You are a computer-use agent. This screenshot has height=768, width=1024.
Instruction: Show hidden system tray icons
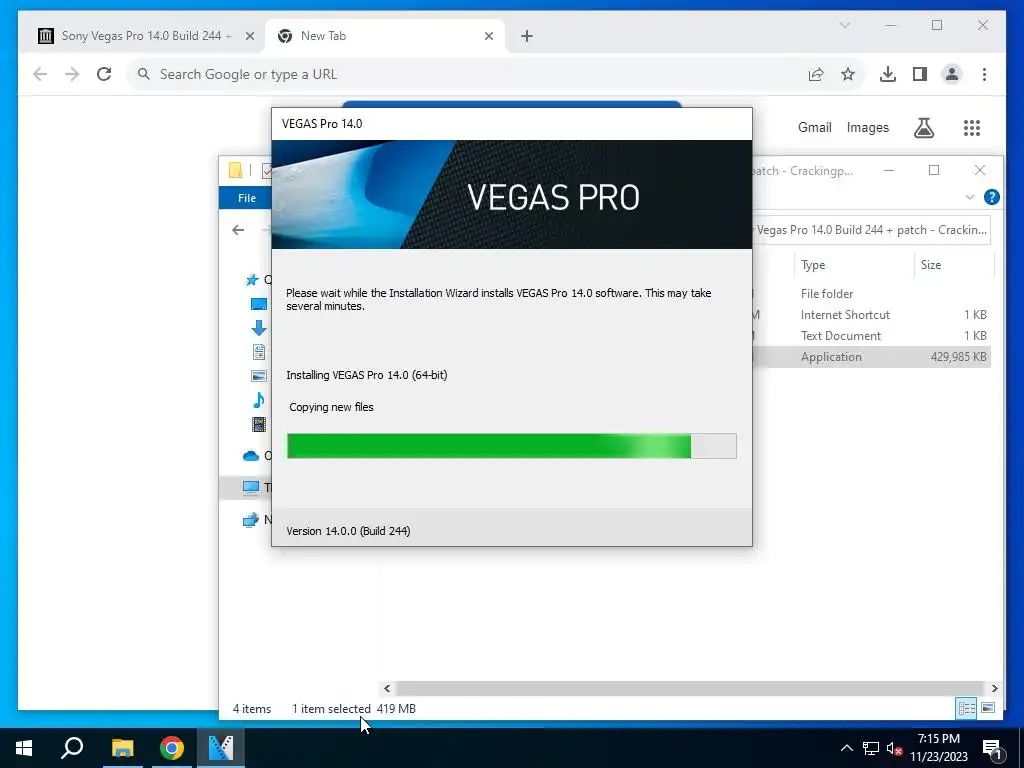(846, 748)
